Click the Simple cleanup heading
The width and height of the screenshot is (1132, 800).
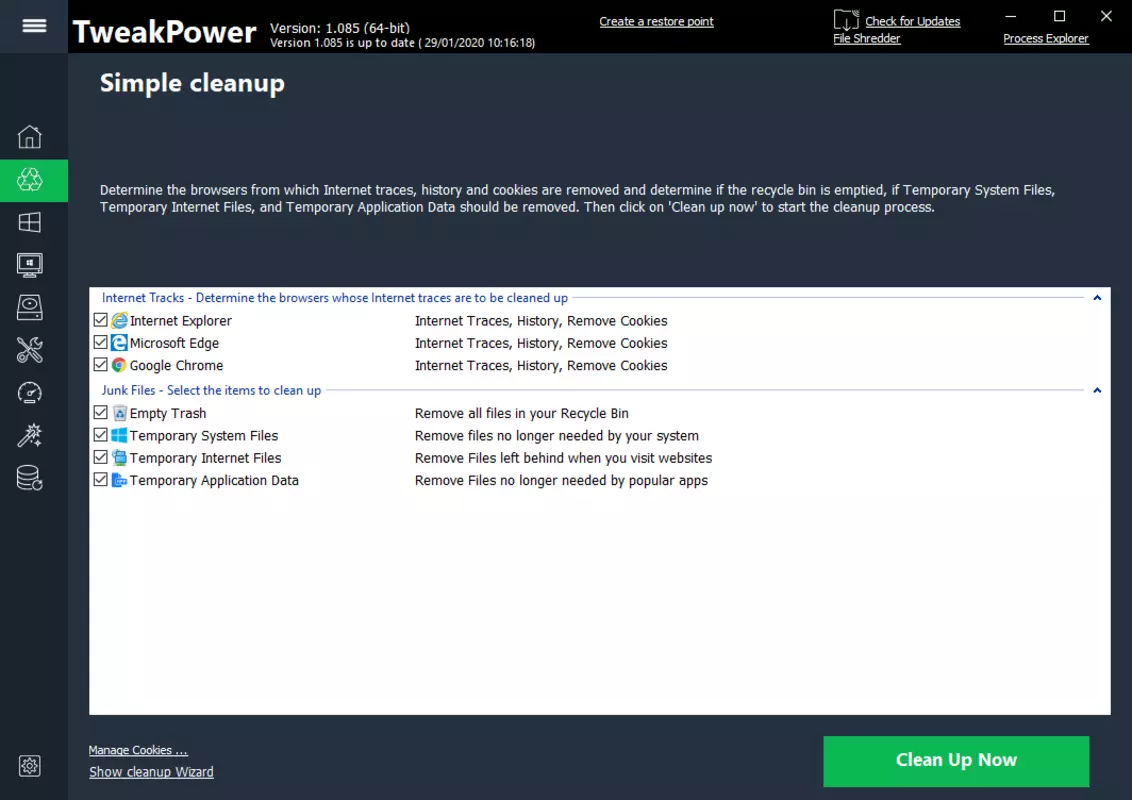192,83
